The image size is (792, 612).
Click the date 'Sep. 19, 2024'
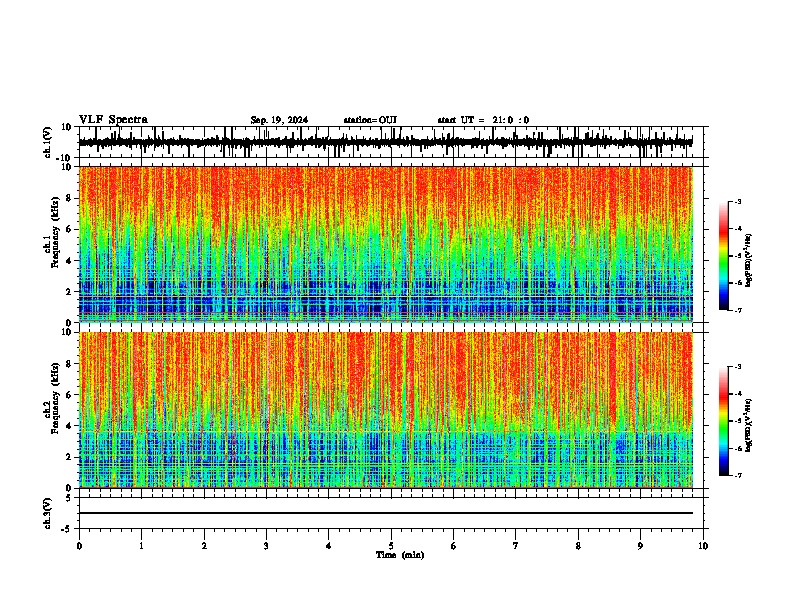coord(279,120)
